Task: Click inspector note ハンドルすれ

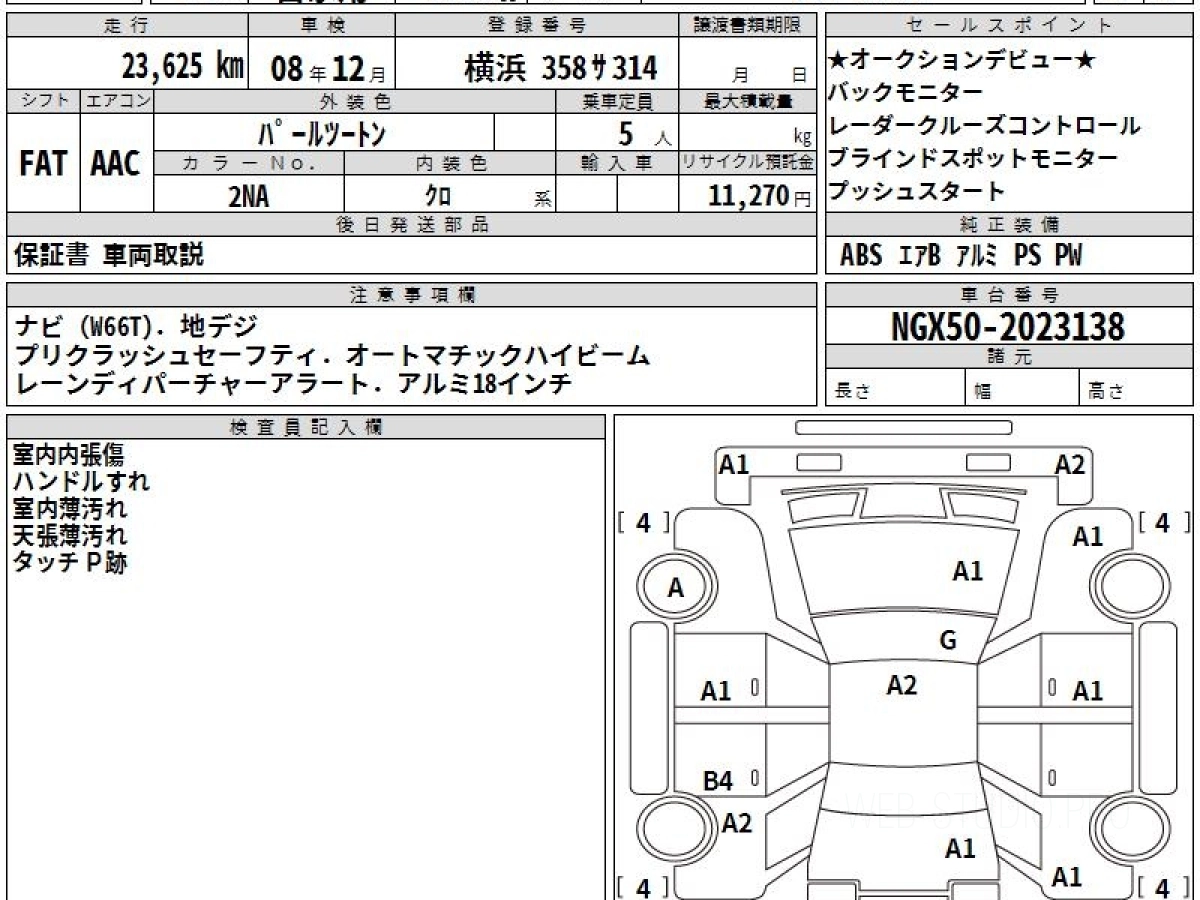Action: coord(81,482)
